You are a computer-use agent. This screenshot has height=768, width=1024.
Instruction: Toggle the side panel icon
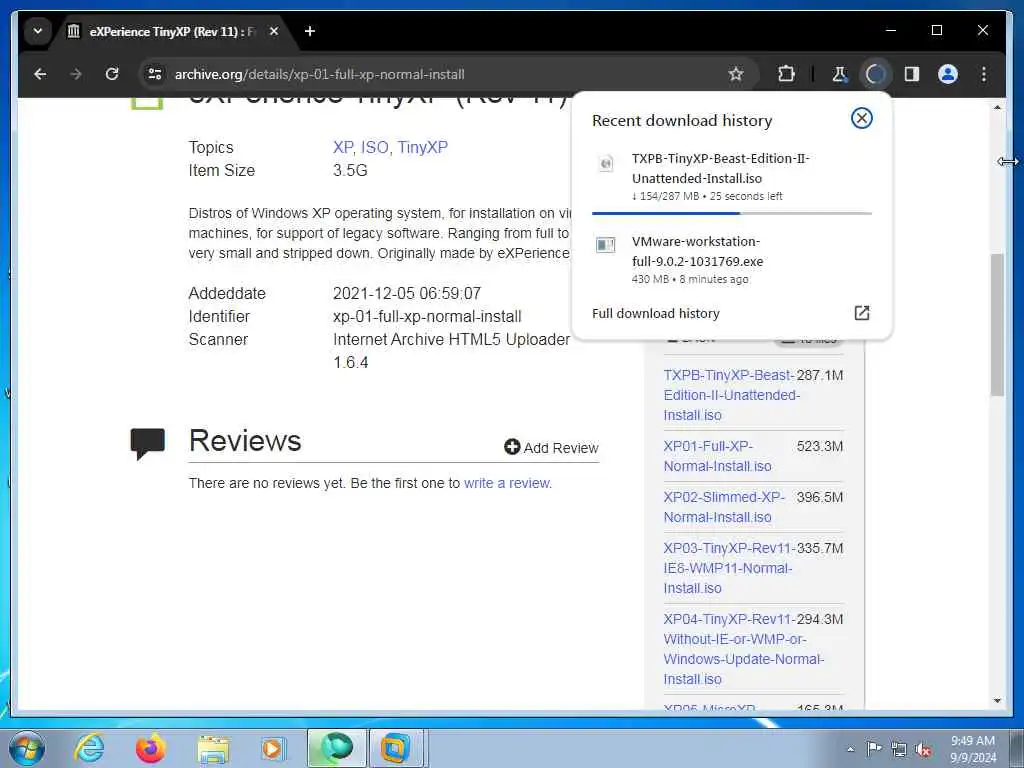click(x=912, y=74)
